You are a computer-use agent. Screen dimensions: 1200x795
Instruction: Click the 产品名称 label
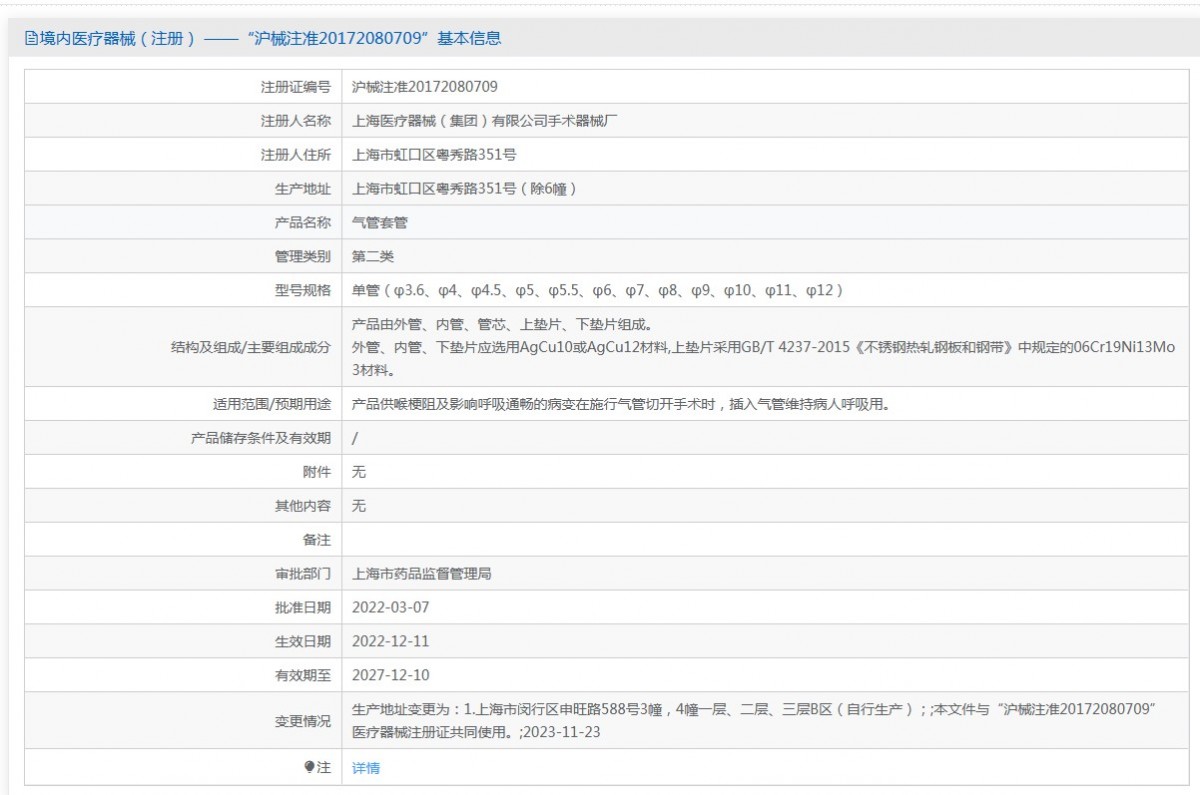(303, 222)
